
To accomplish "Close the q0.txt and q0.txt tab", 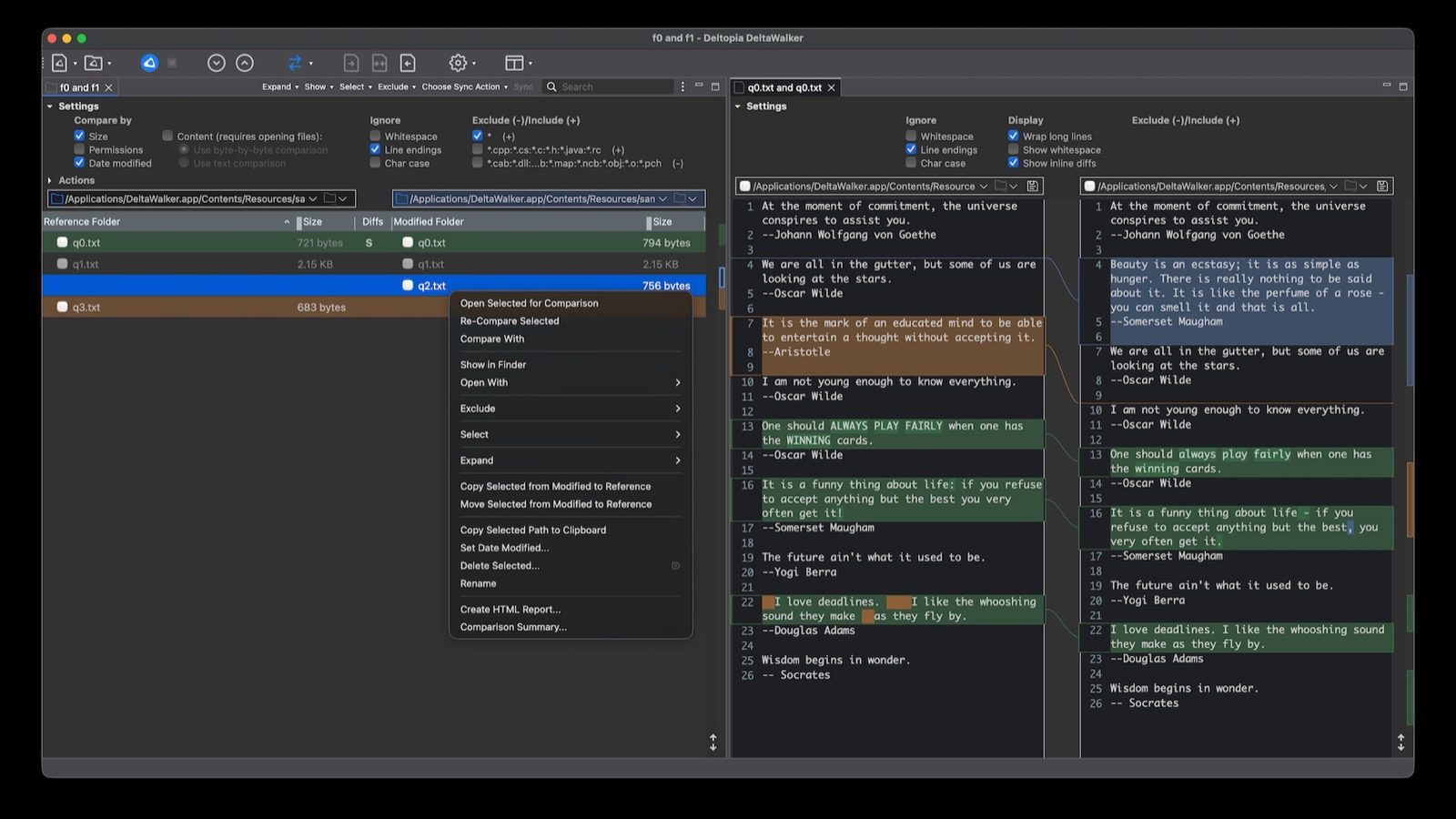I will click(x=831, y=87).
